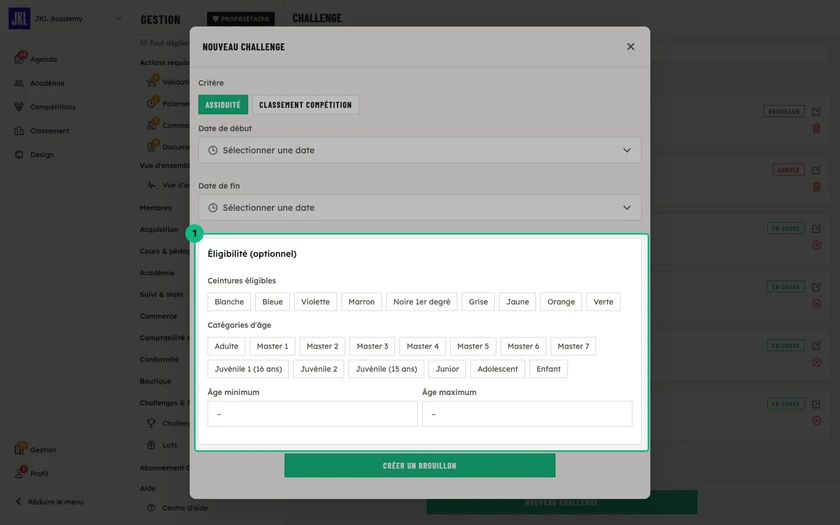This screenshot has height=525, width=840.
Task: Click the Challenges trophy icon in Gestion menu
Action: pyautogui.click(x=152, y=423)
